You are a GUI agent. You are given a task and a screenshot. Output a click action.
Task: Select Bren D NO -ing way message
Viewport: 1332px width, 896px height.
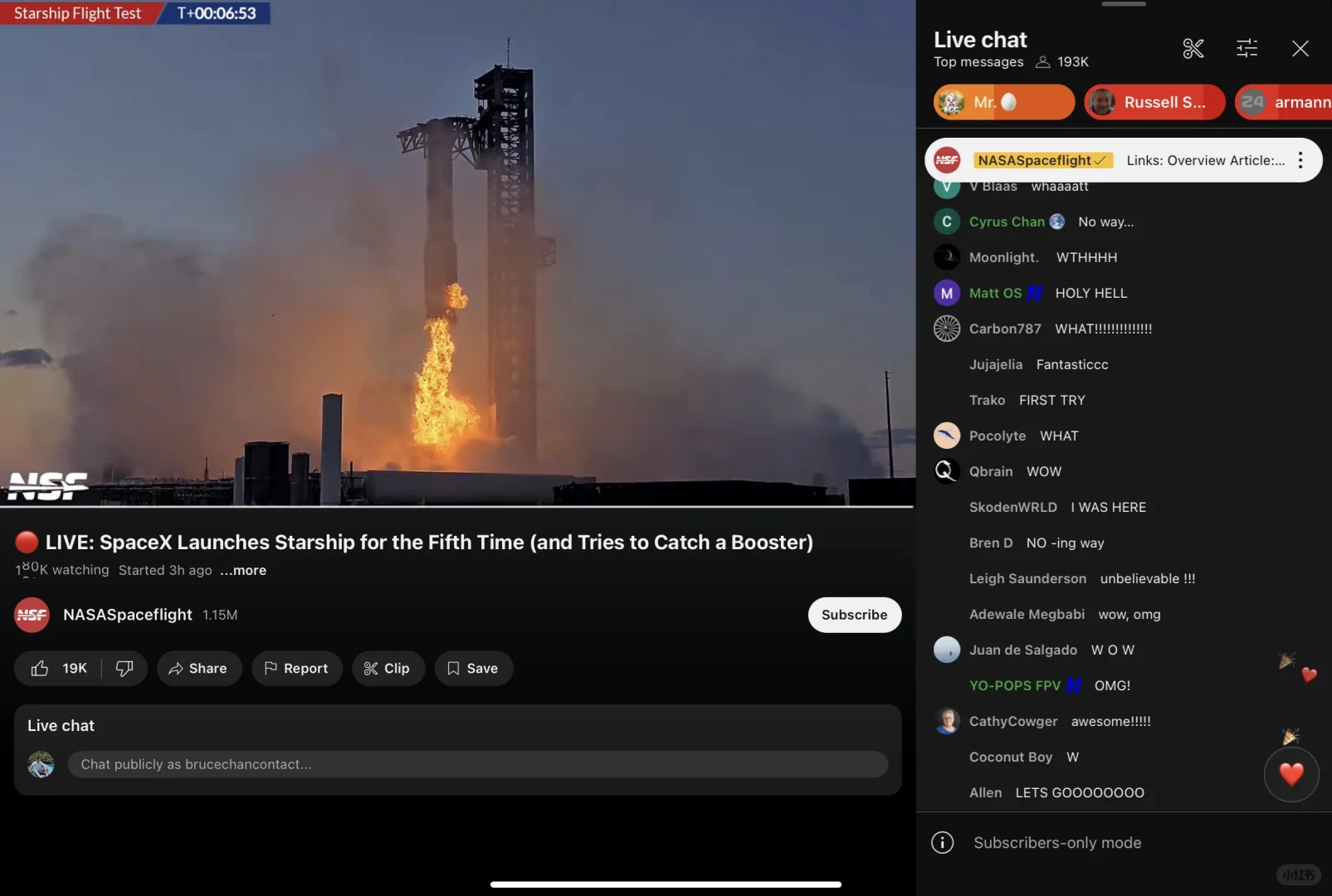[x=1037, y=543]
